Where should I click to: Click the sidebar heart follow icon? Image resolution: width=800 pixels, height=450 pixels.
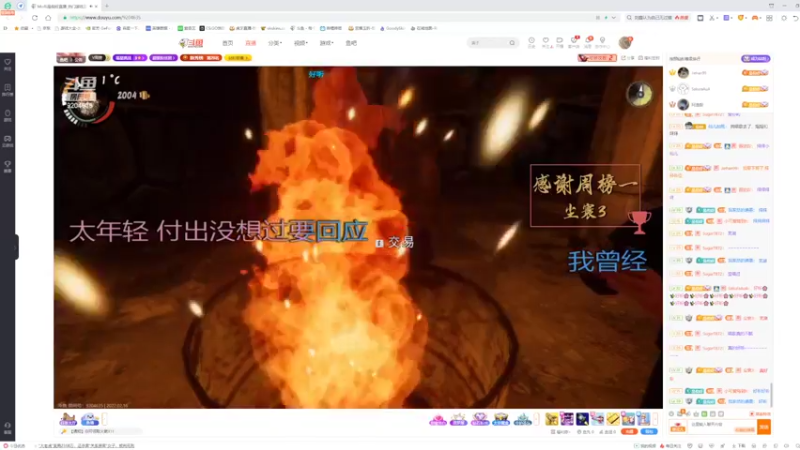pos(8,64)
